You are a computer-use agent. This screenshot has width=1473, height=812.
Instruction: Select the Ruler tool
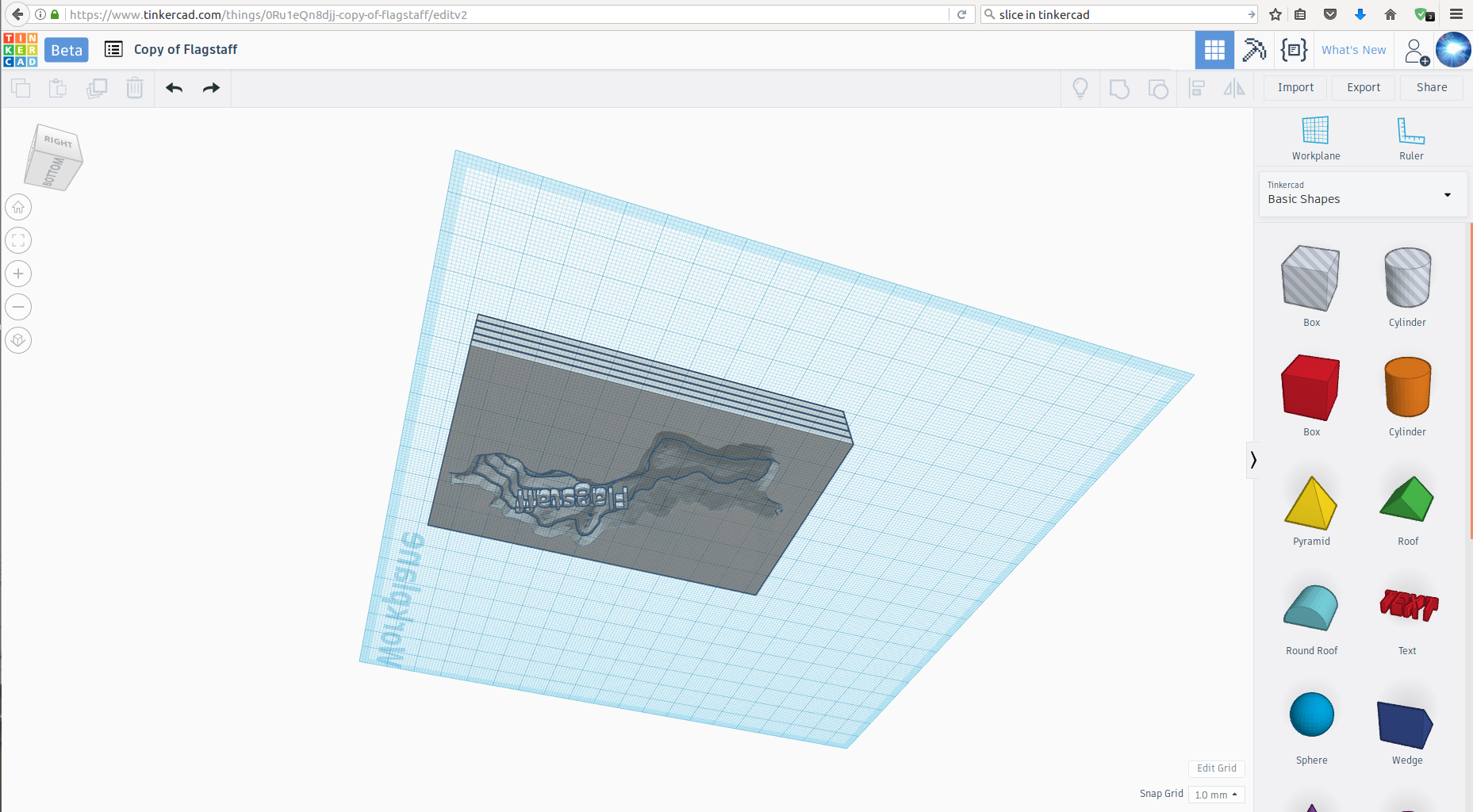click(x=1411, y=138)
